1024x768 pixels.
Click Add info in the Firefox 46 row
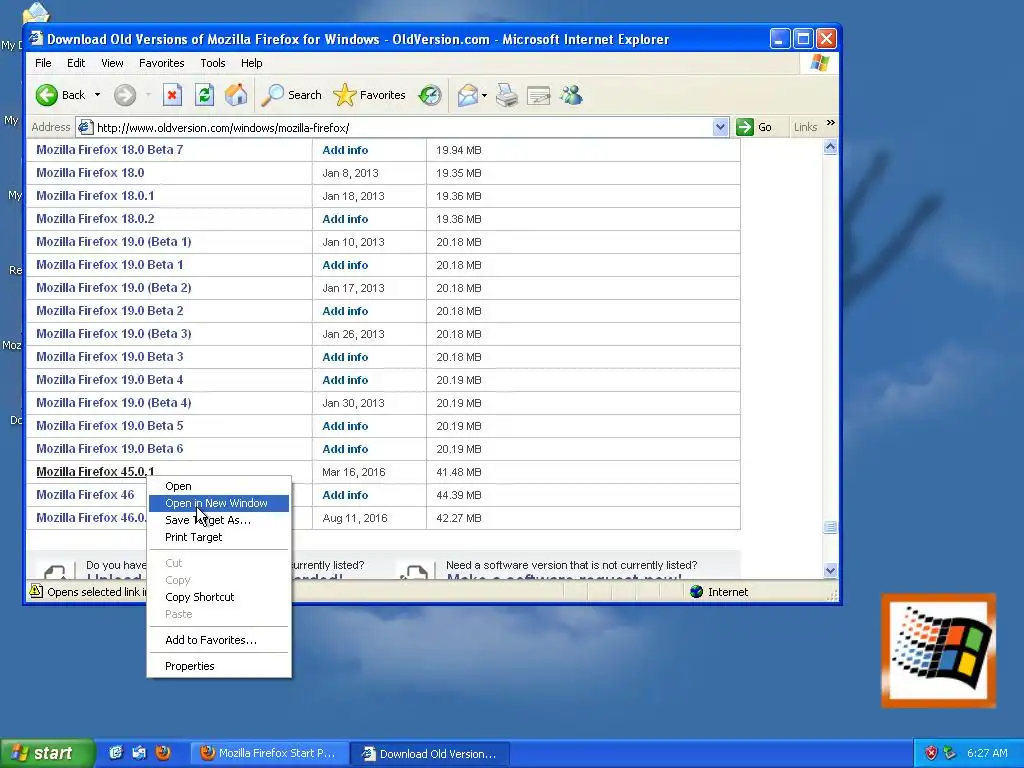tap(345, 495)
